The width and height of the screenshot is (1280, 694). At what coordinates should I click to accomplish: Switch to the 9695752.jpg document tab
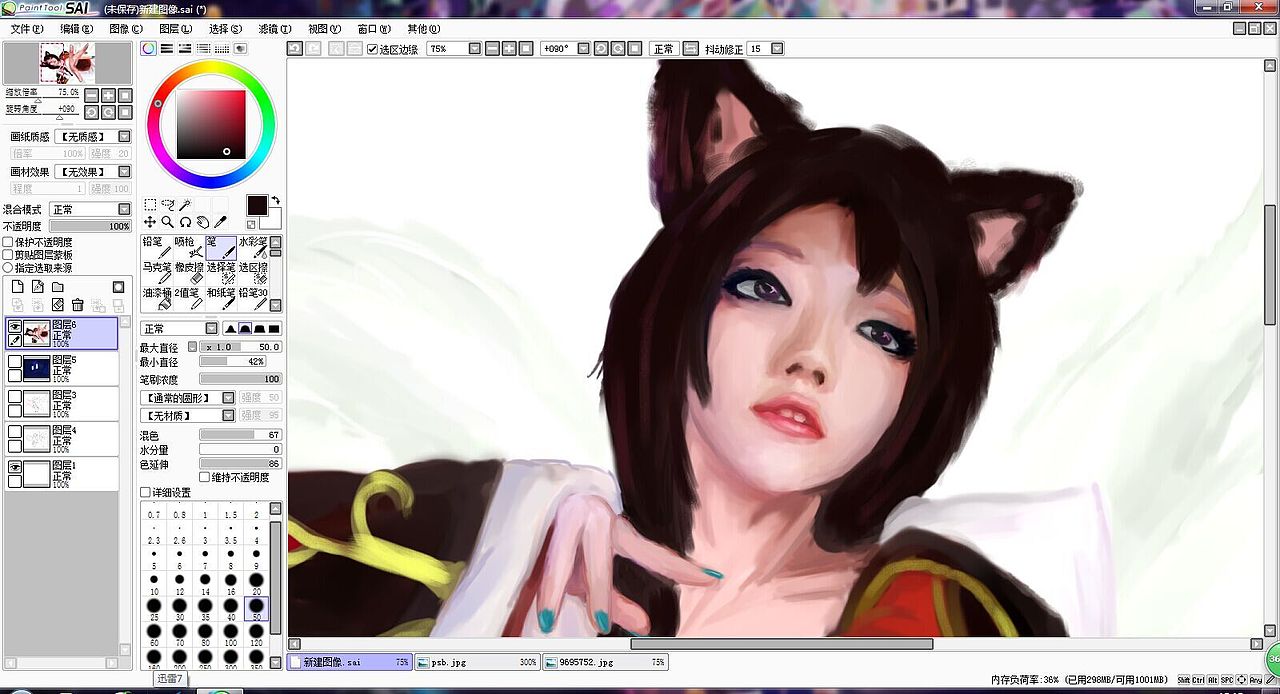605,662
